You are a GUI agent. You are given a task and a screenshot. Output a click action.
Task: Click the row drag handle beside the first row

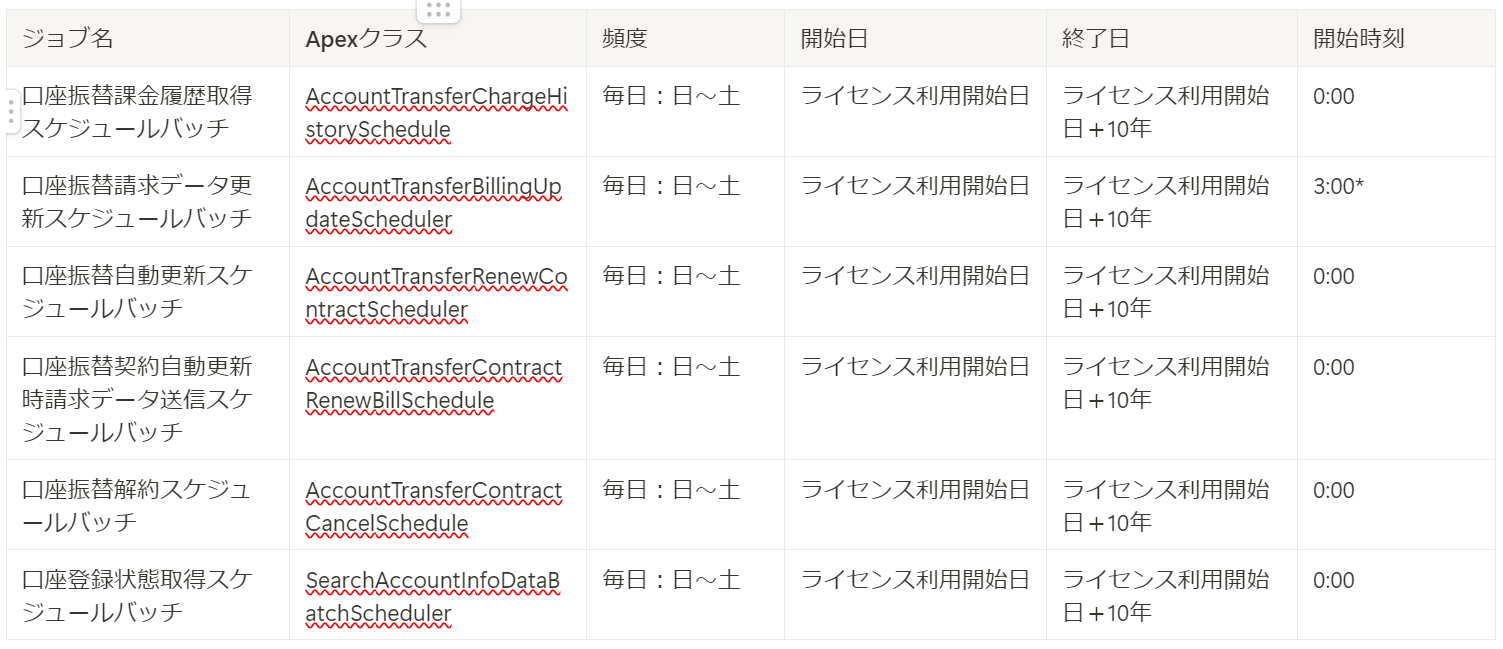(x=11, y=111)
